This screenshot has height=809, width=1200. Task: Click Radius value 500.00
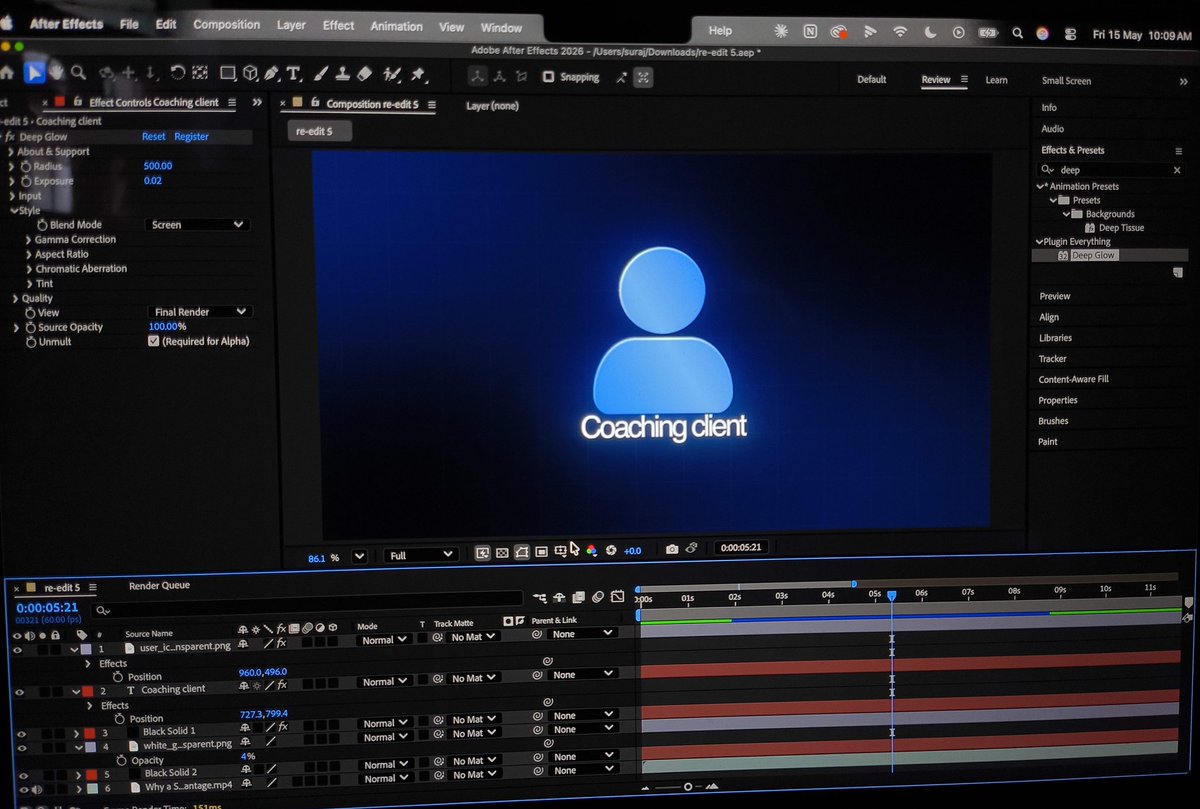(x=158, y=166)
